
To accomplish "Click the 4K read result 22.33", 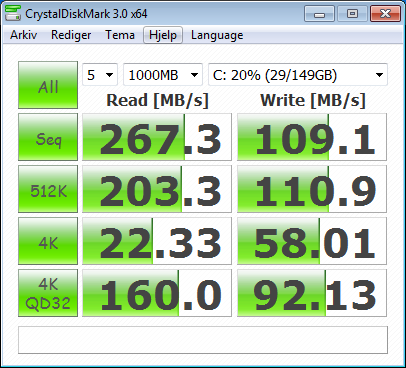I will coord(157,241).
